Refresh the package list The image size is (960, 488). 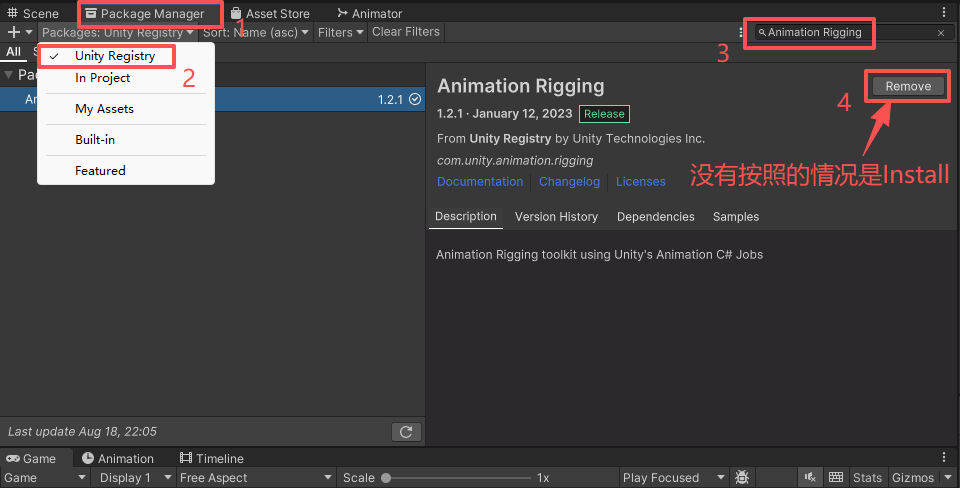point(405,432)
